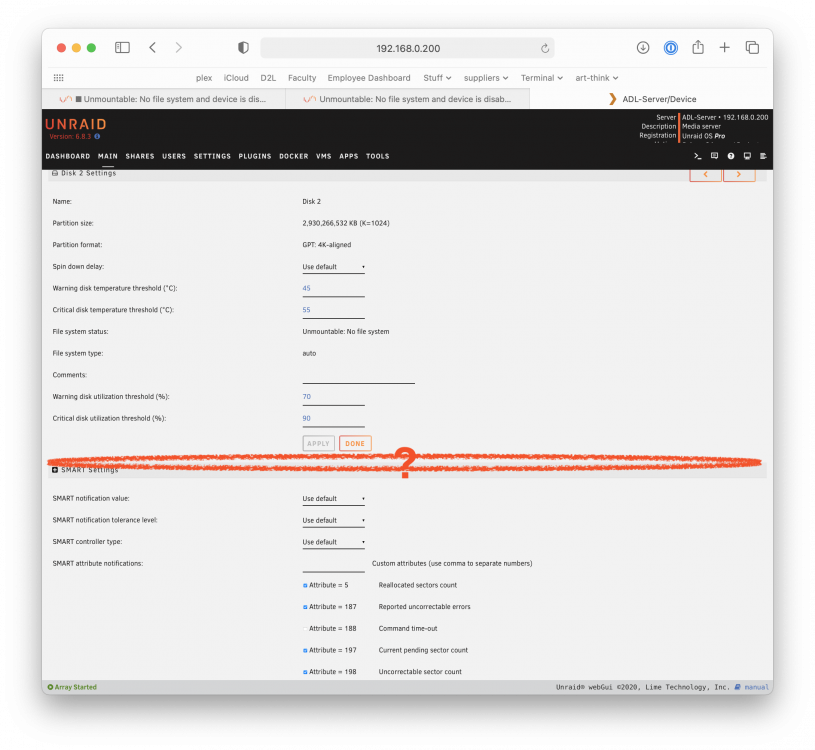The height and width of the screenshot is (750, 815).
Task: Open the iCloud bookmark
Action: [x=236, y=77]
